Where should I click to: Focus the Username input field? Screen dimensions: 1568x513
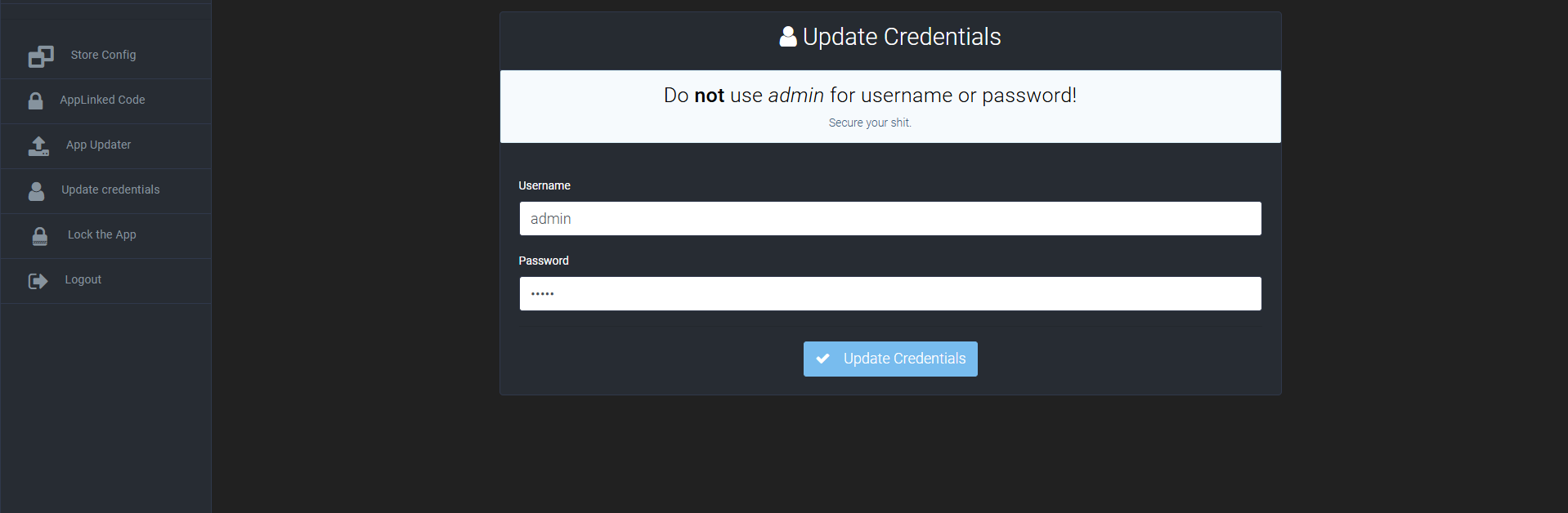point(889,219)
